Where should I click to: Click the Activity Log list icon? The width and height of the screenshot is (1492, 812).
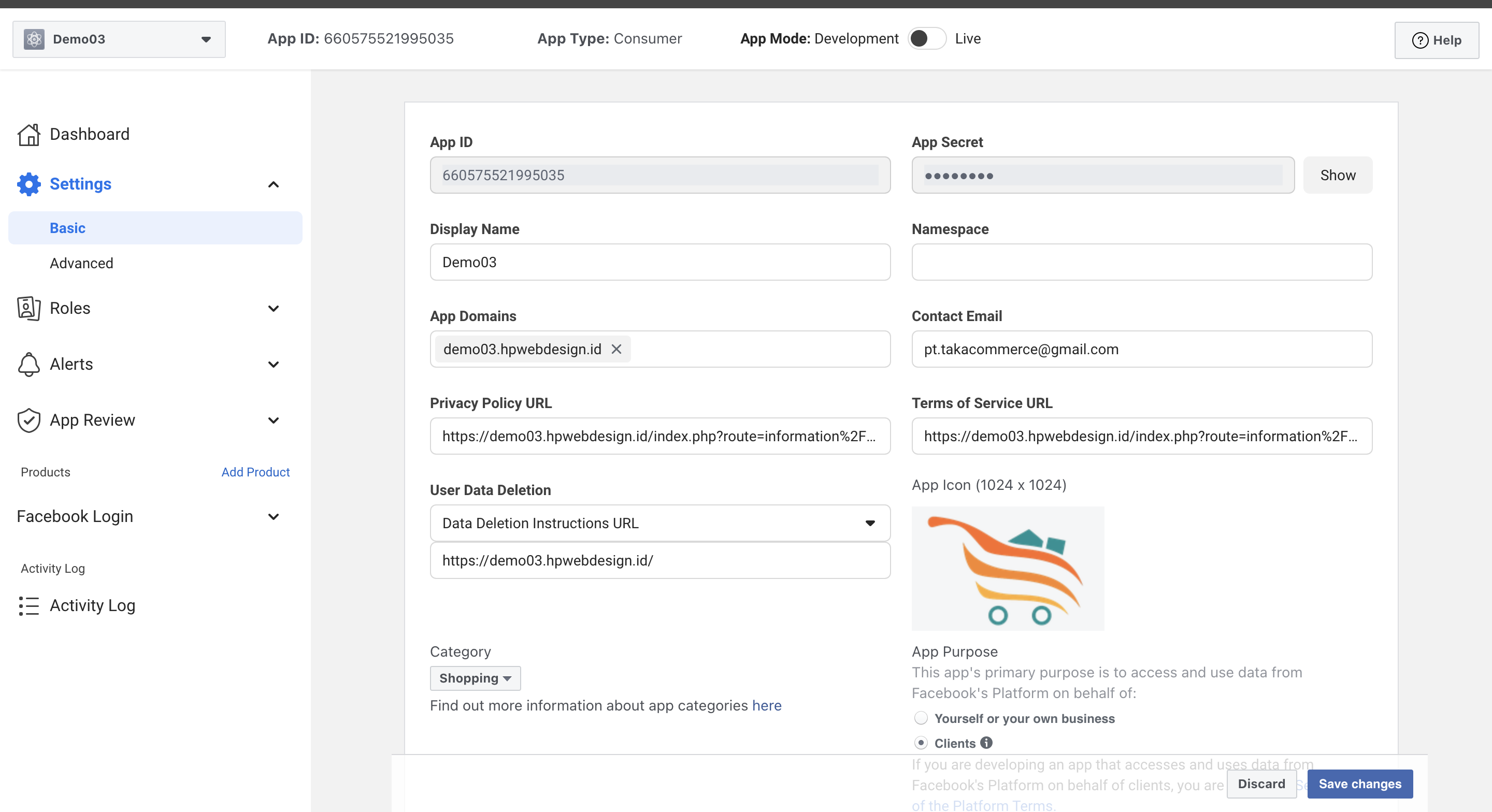click(28, 606)
